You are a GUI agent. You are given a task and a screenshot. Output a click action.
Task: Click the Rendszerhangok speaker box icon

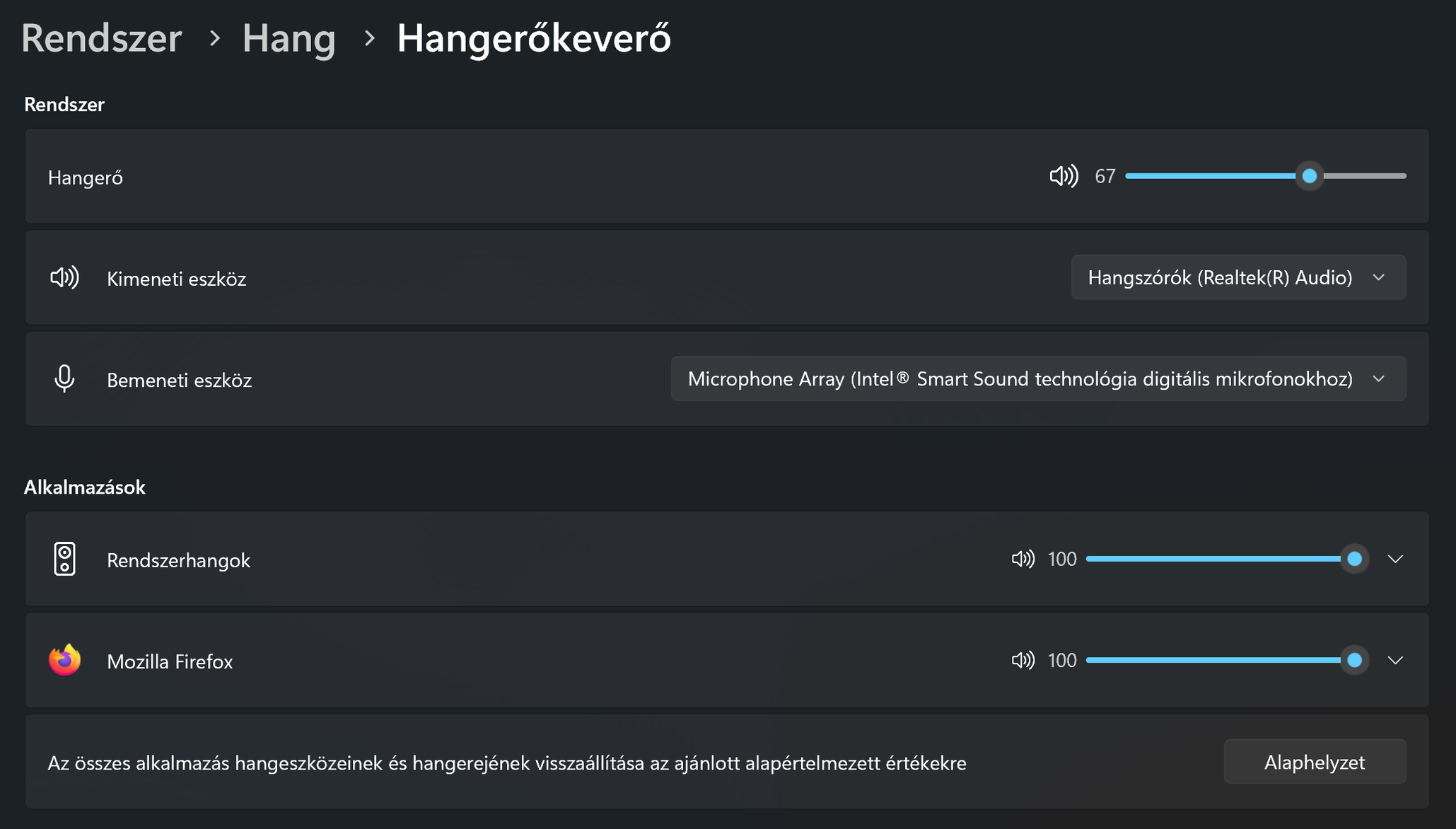(64, 559)
